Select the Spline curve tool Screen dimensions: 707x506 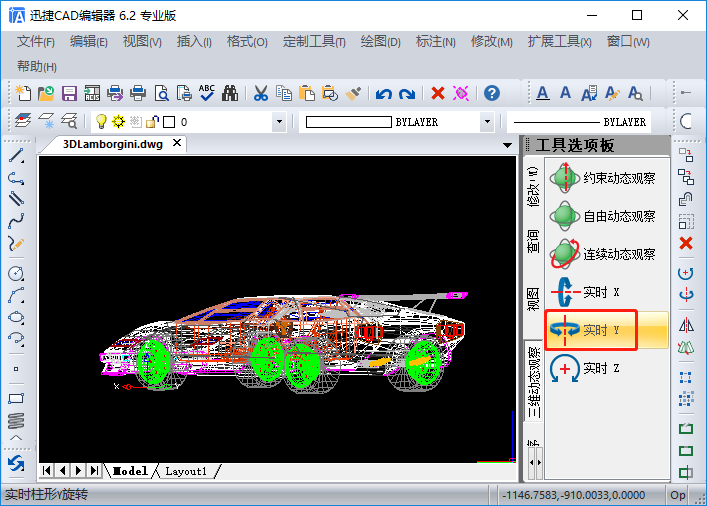coord(16,221)
